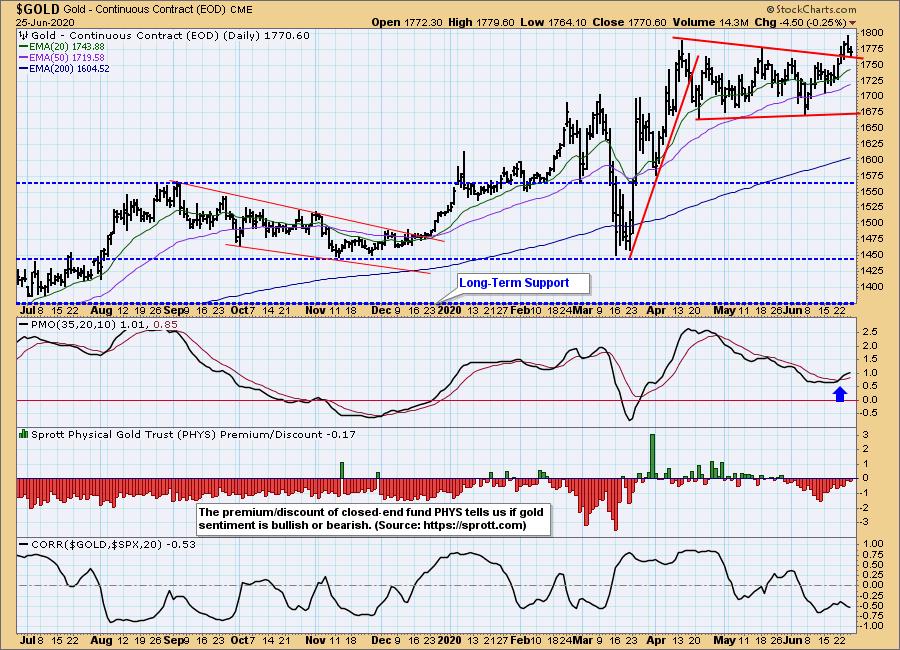Screen dimensions: 900x650
Task: Click the -0.75 label on correlation axis
Action: pyautogui.click(x=871, y=616)
